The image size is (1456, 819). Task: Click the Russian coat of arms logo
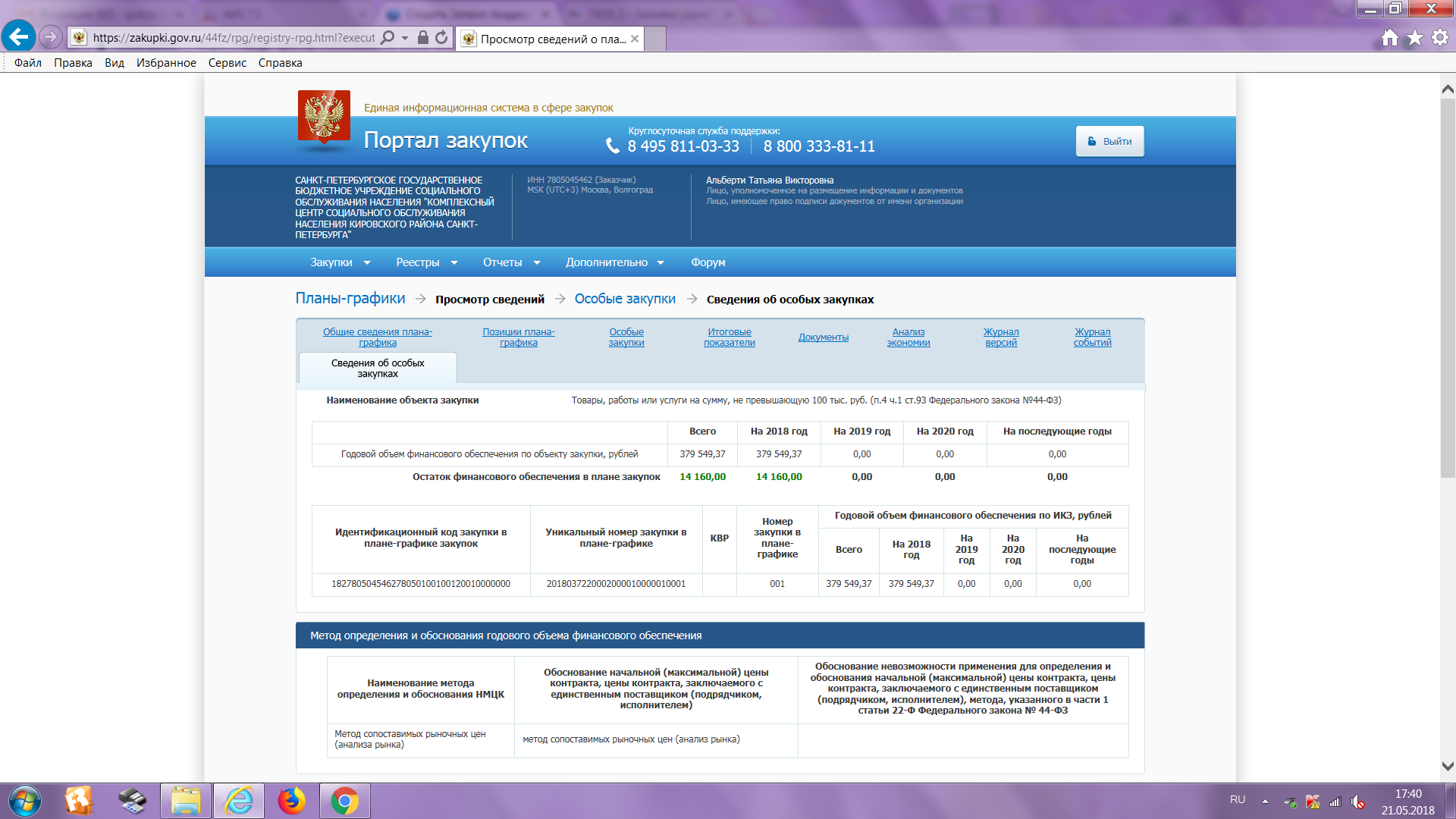click(x=324, y=116)
